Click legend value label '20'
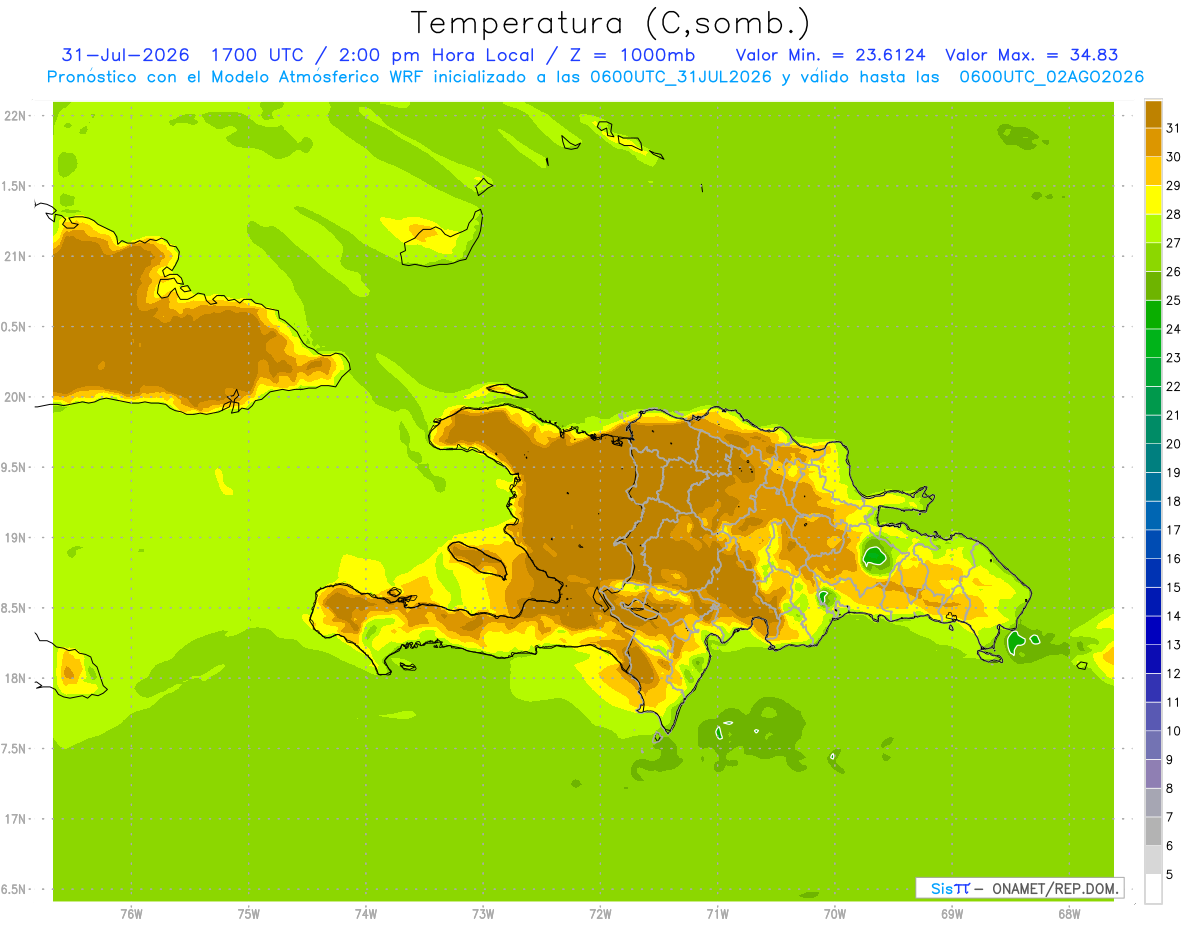The width and height of the screenshot is (1200, 927). (1173, 443)
